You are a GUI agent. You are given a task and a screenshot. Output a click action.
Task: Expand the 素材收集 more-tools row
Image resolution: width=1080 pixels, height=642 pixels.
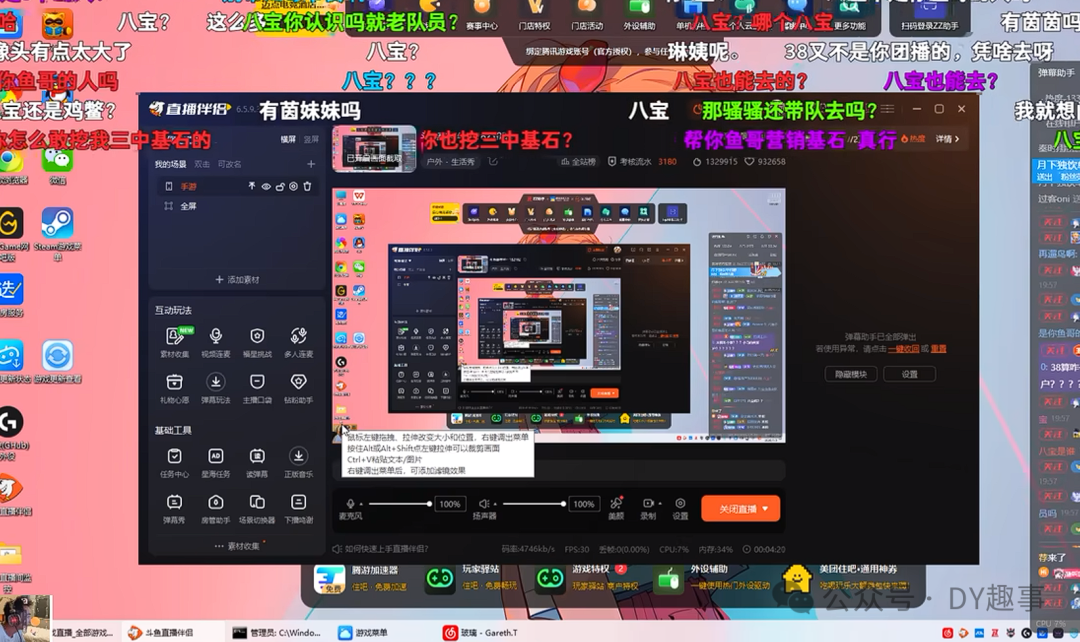(x=238, y=546)
